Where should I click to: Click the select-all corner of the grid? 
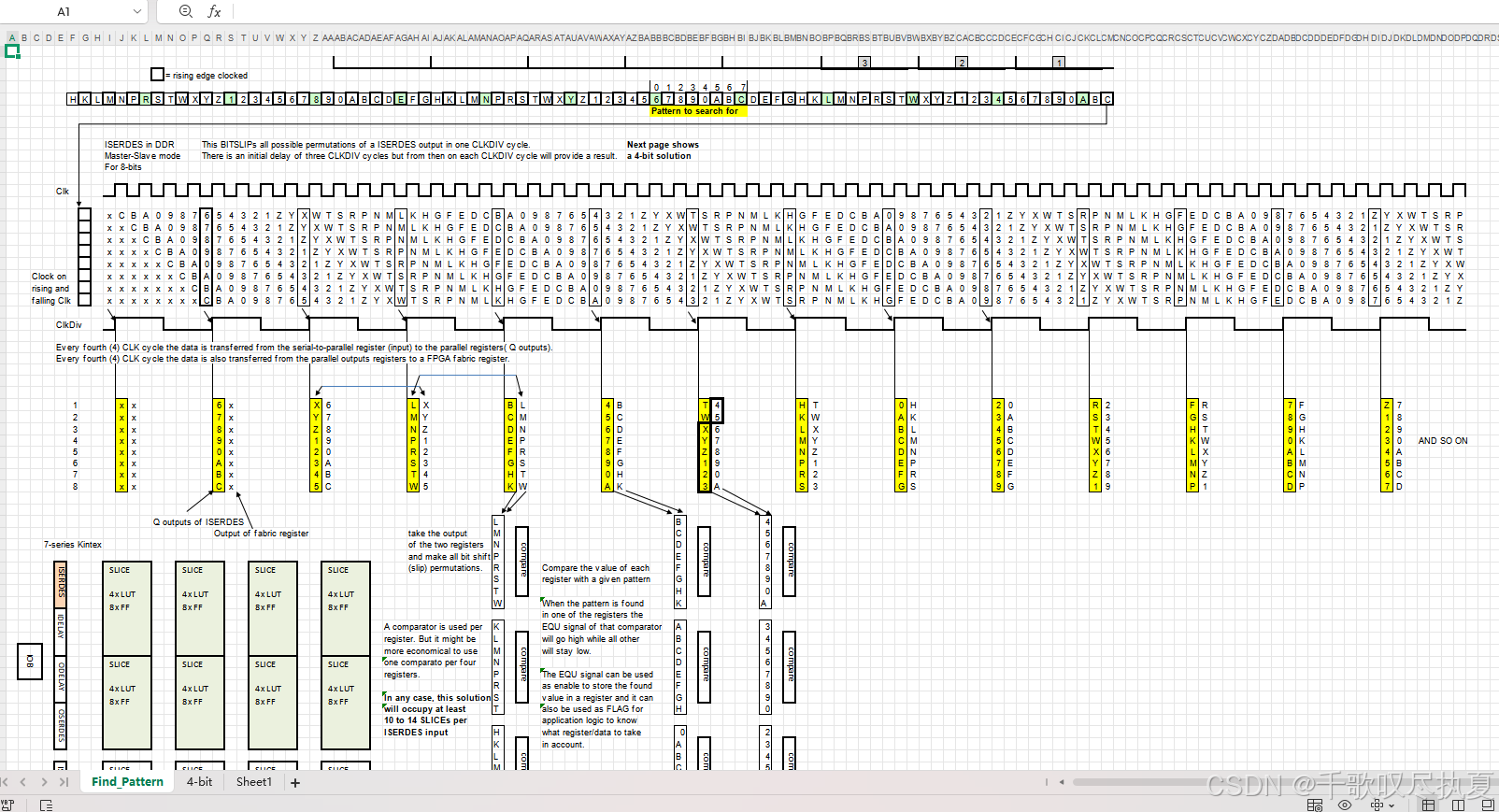(3, 37)
